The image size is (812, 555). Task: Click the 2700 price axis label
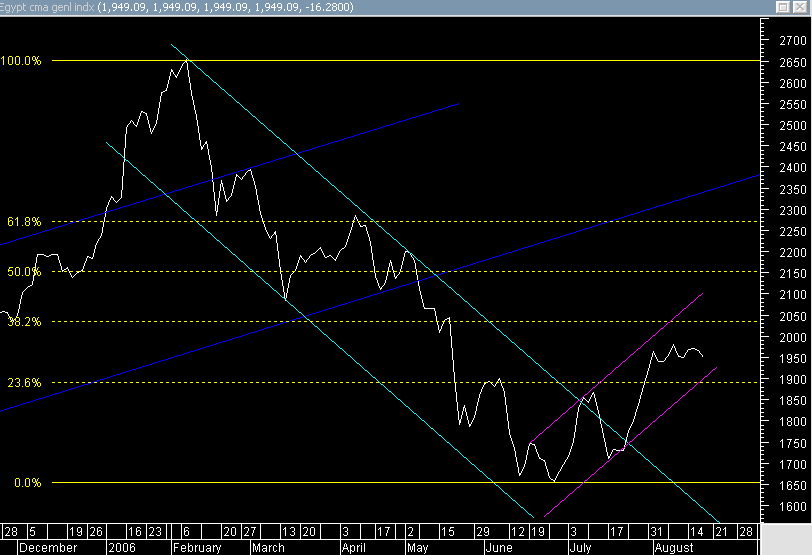point(793,40)
